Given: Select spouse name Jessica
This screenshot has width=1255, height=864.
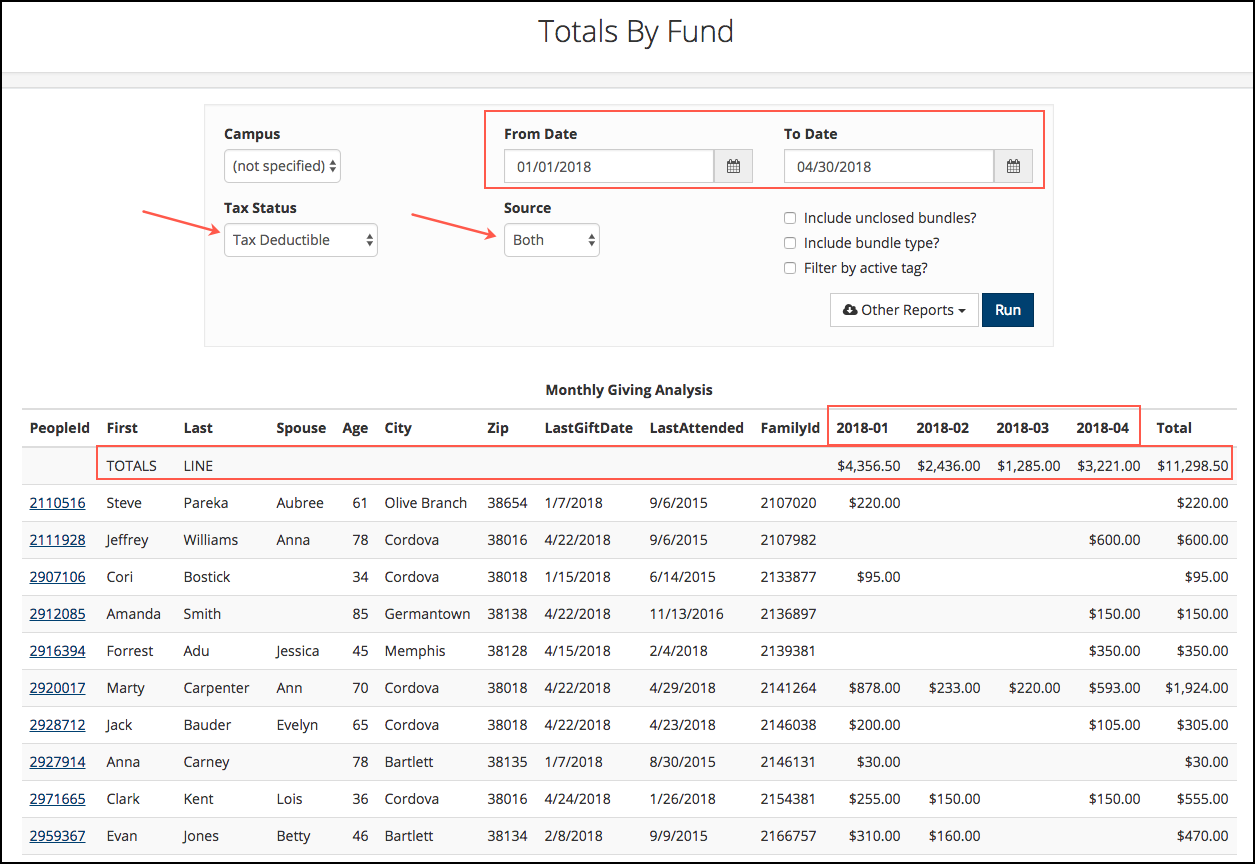Looking at the screenshot, I should tap(298, 651).
